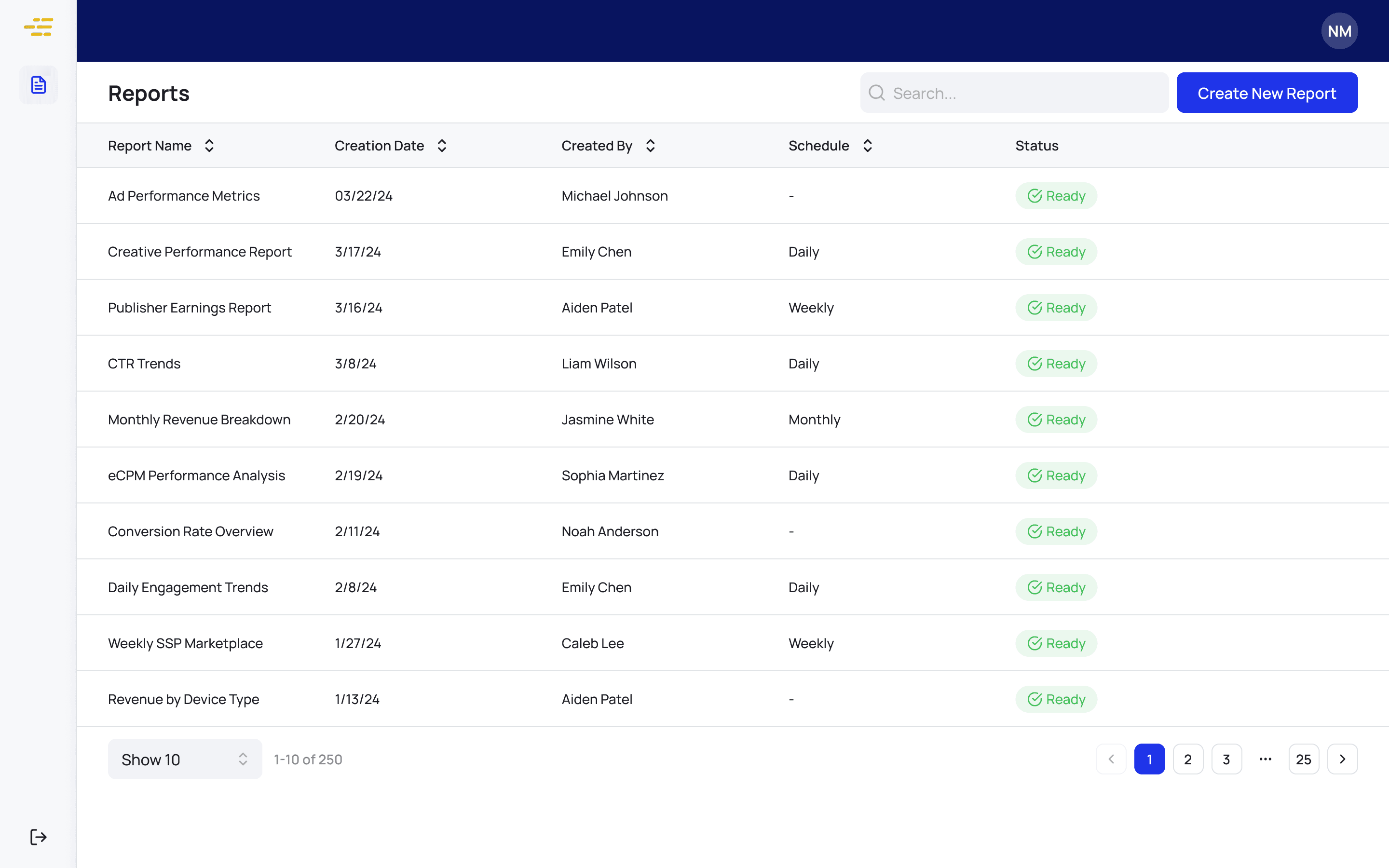Click Ready status of Daily Engagement Trends
Viewport: 1389px width, 868px height.
[x=1056, y=587]
